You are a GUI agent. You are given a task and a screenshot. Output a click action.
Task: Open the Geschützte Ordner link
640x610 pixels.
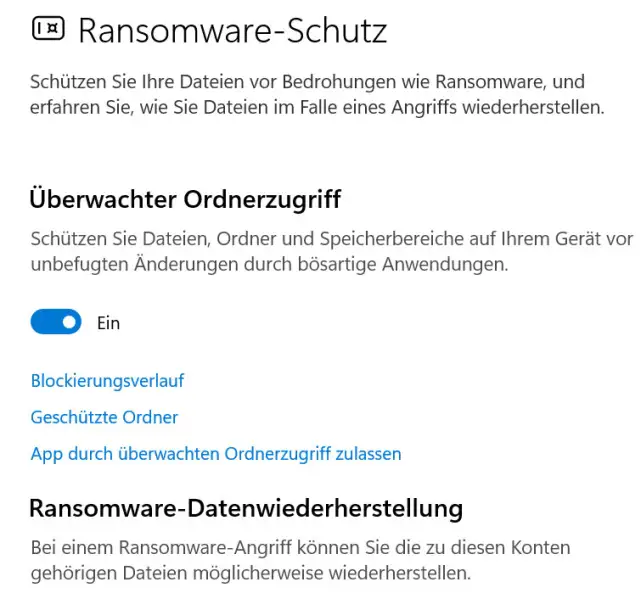(104, 417)
